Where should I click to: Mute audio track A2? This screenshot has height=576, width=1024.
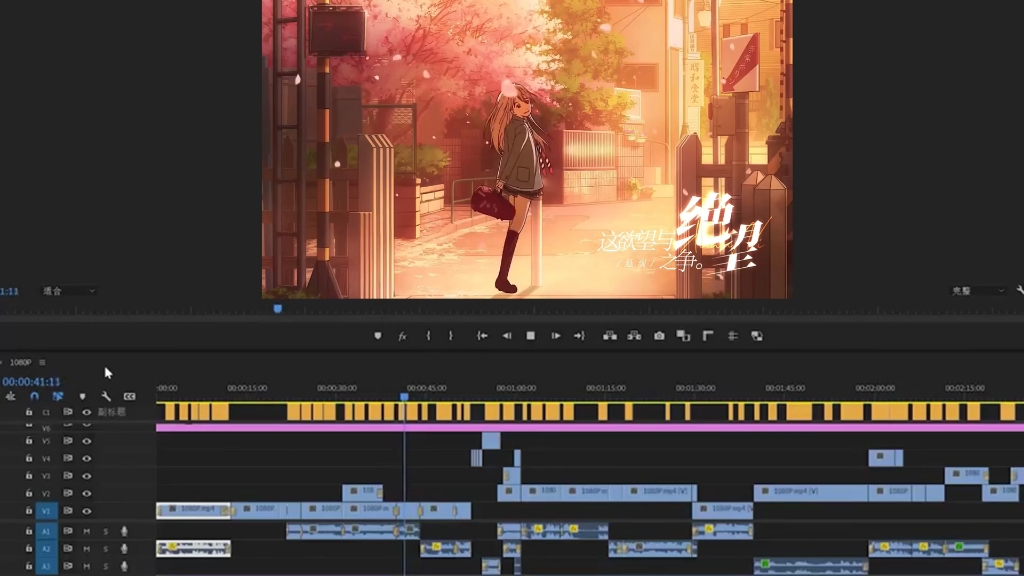[86, 549]
